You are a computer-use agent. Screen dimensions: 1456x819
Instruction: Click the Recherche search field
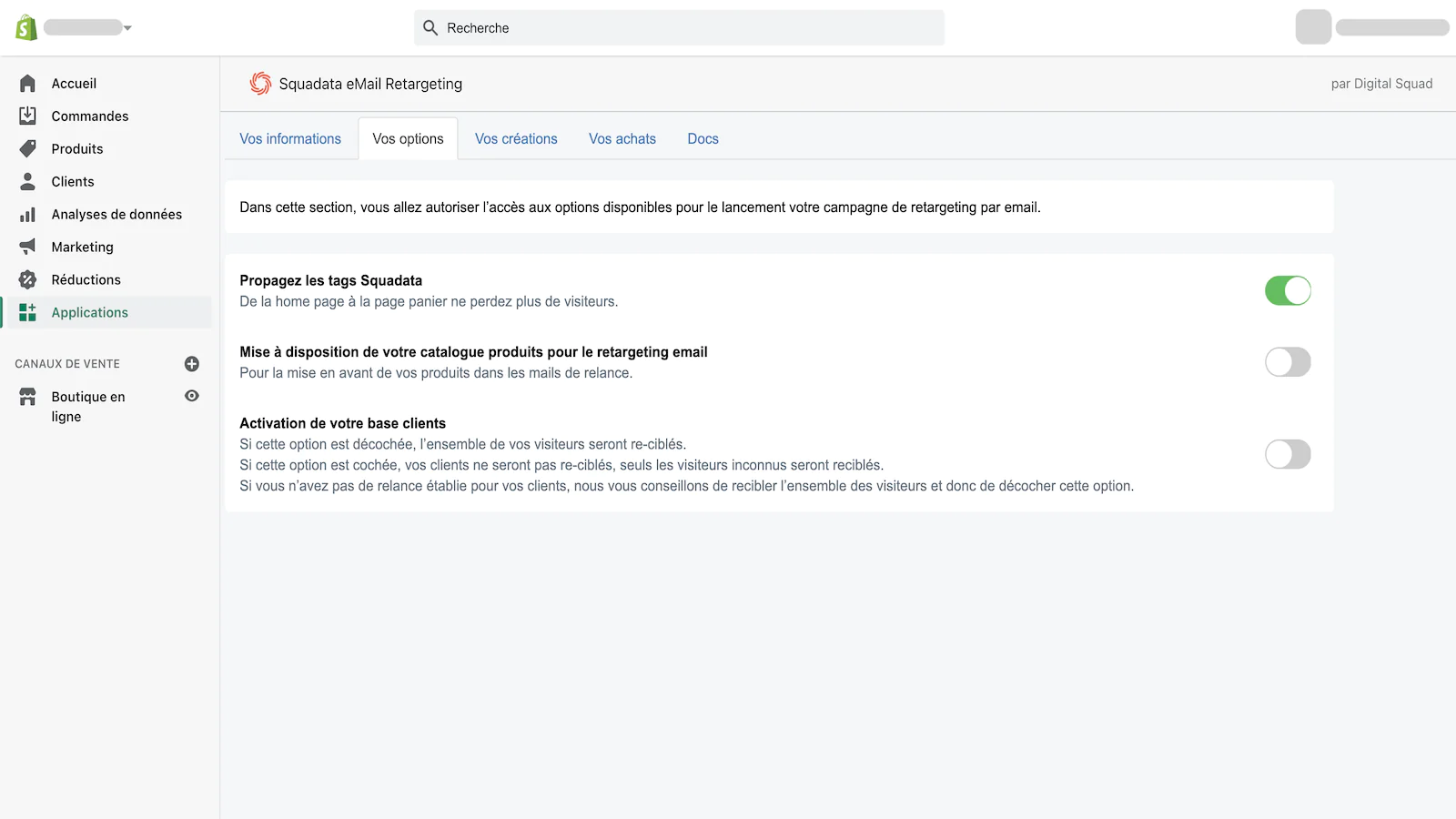[679, 28]
